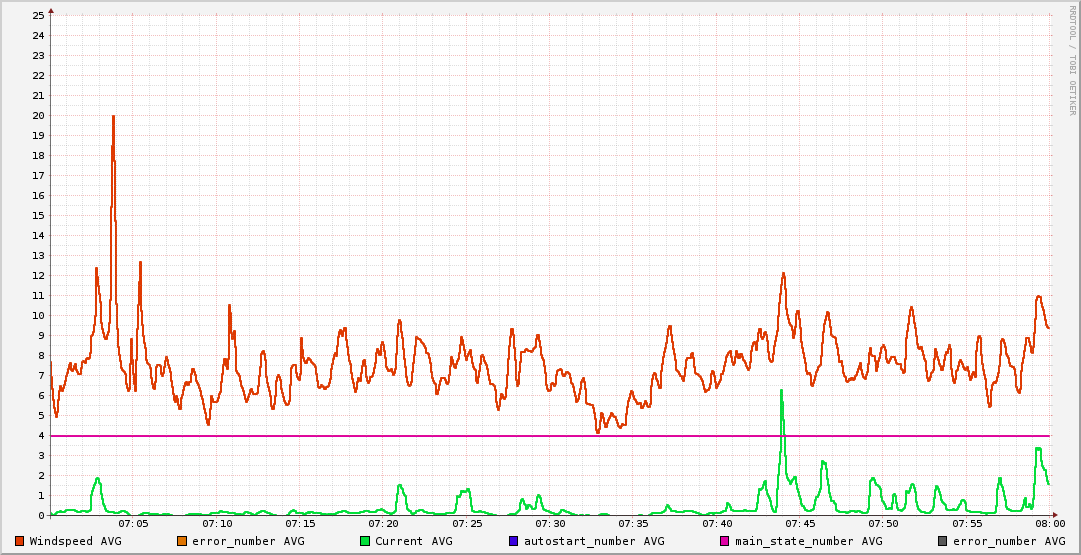Select the main_state_number AVG legend text
This screenshot has height=555, width=1081.
tap(809, 541)
